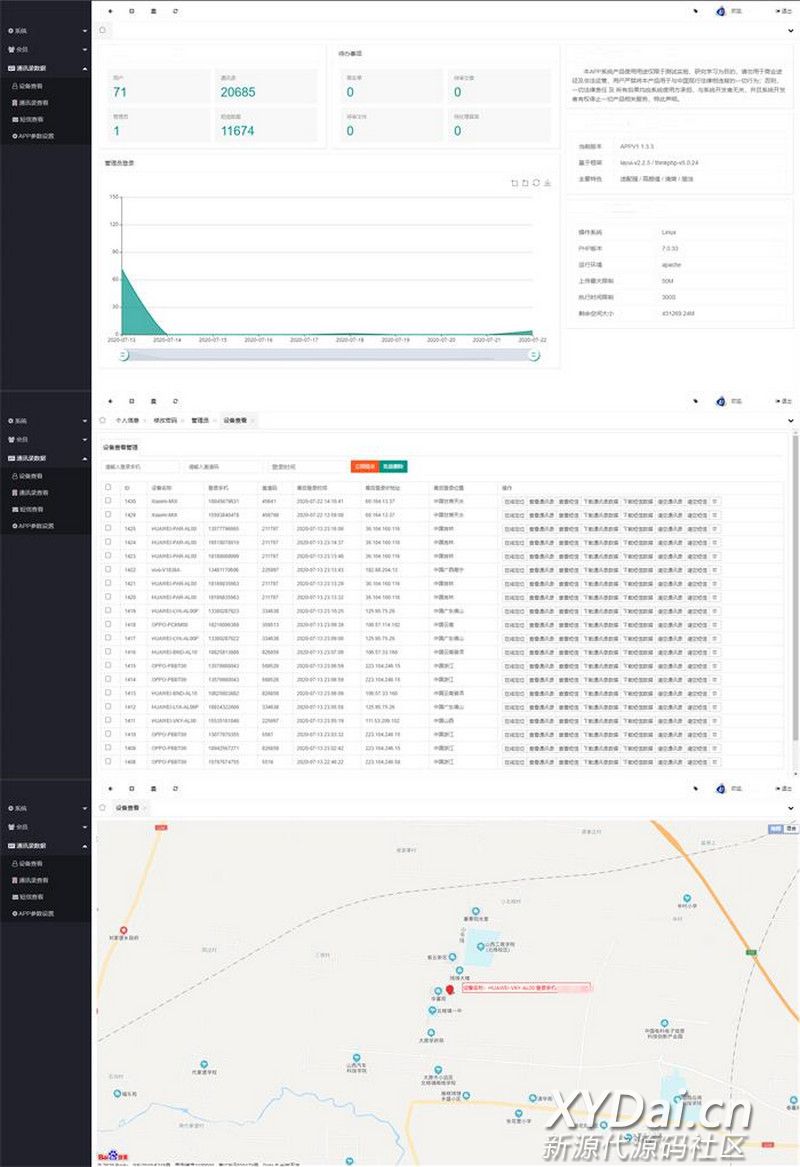Click 查看通讯录 in row ID 1429
This screenshot has height=1167, width=800.
pos(542,515)
